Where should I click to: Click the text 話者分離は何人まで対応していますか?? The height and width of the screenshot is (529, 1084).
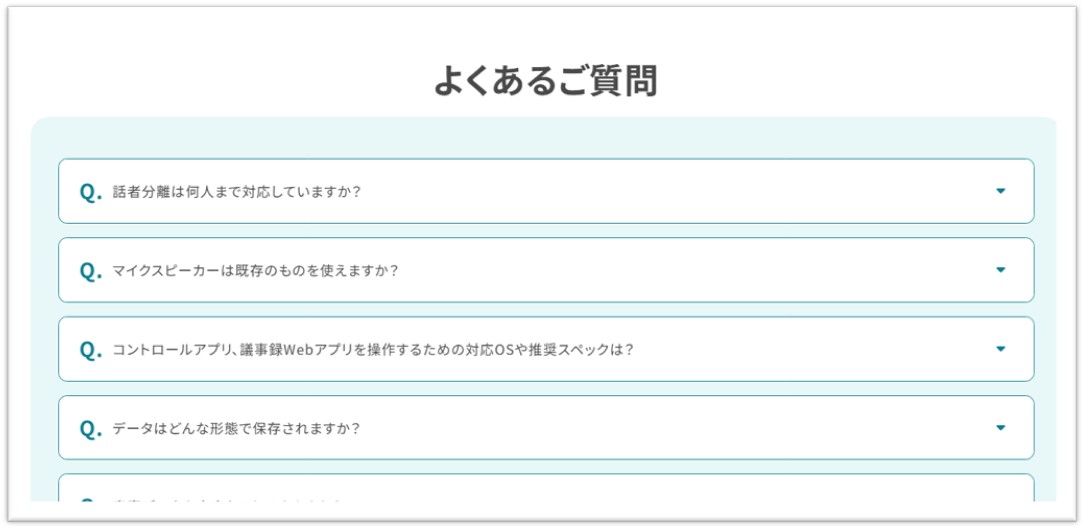tap(236, 192)
